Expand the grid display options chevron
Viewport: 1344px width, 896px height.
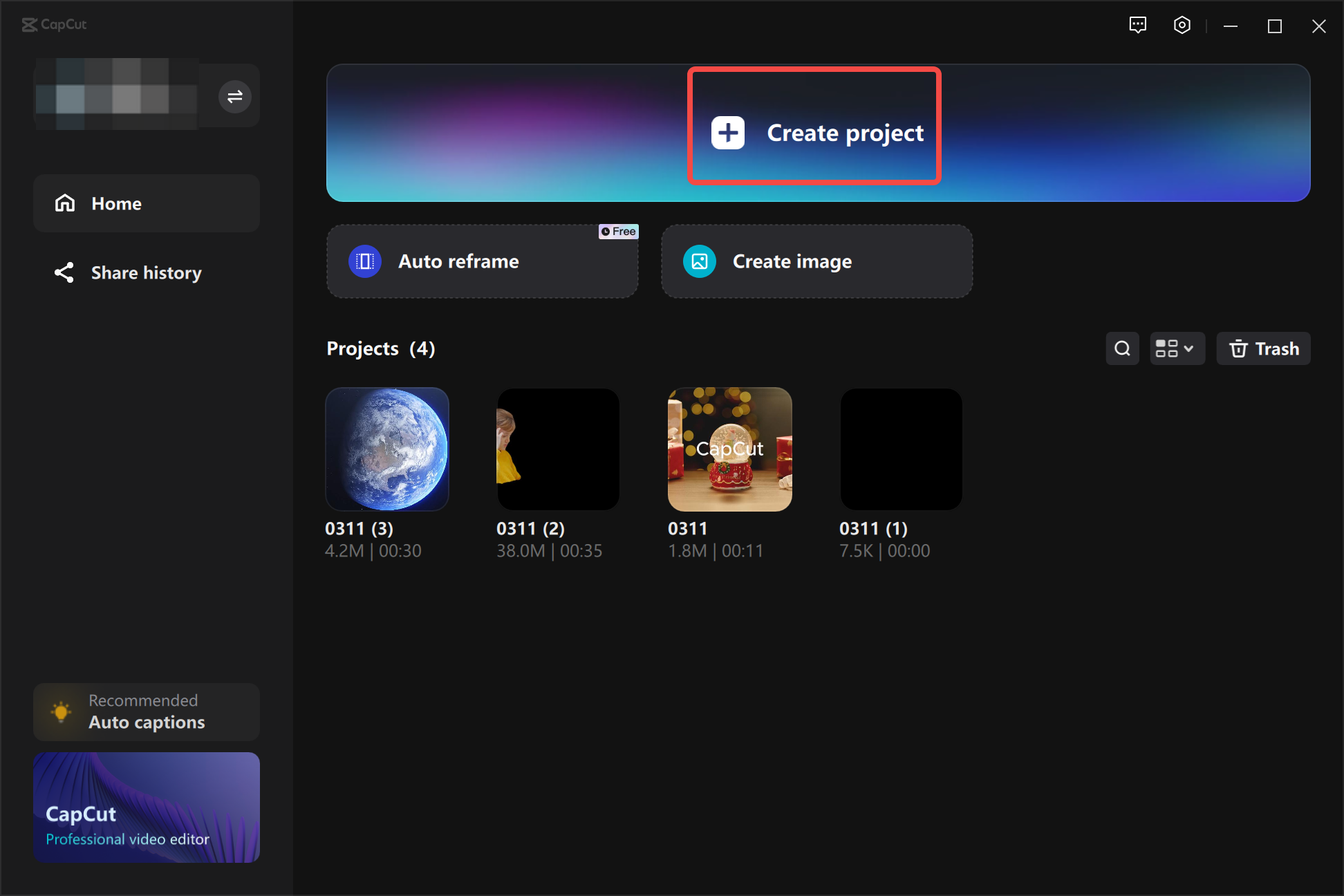(1187, 348)
